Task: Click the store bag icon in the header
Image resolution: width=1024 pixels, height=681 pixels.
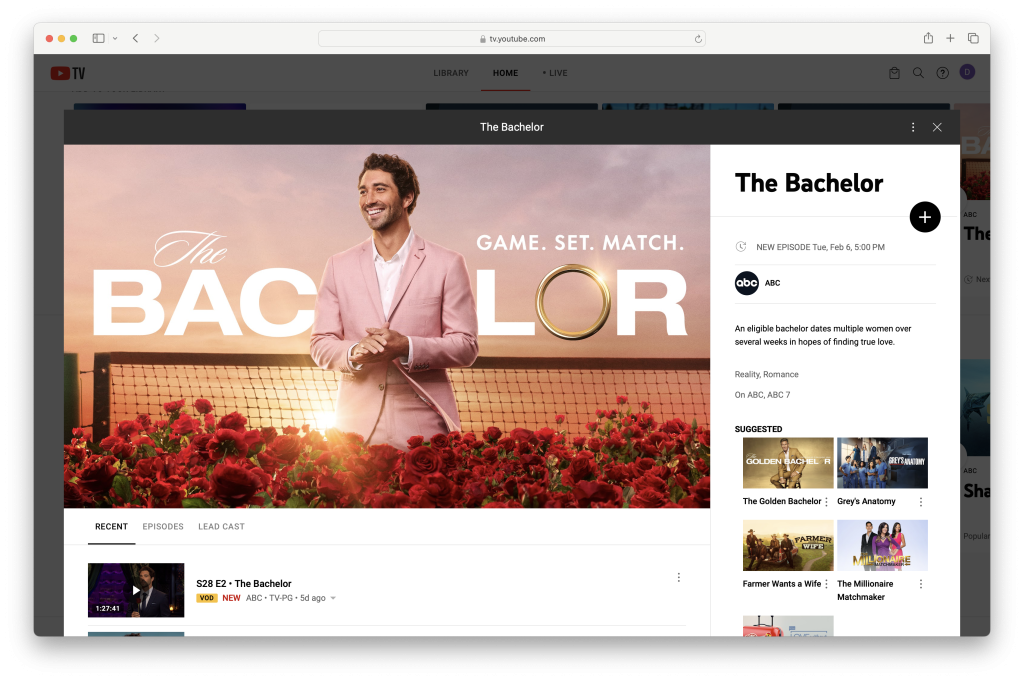Action: pyautogui.click(x=894, y=73)
